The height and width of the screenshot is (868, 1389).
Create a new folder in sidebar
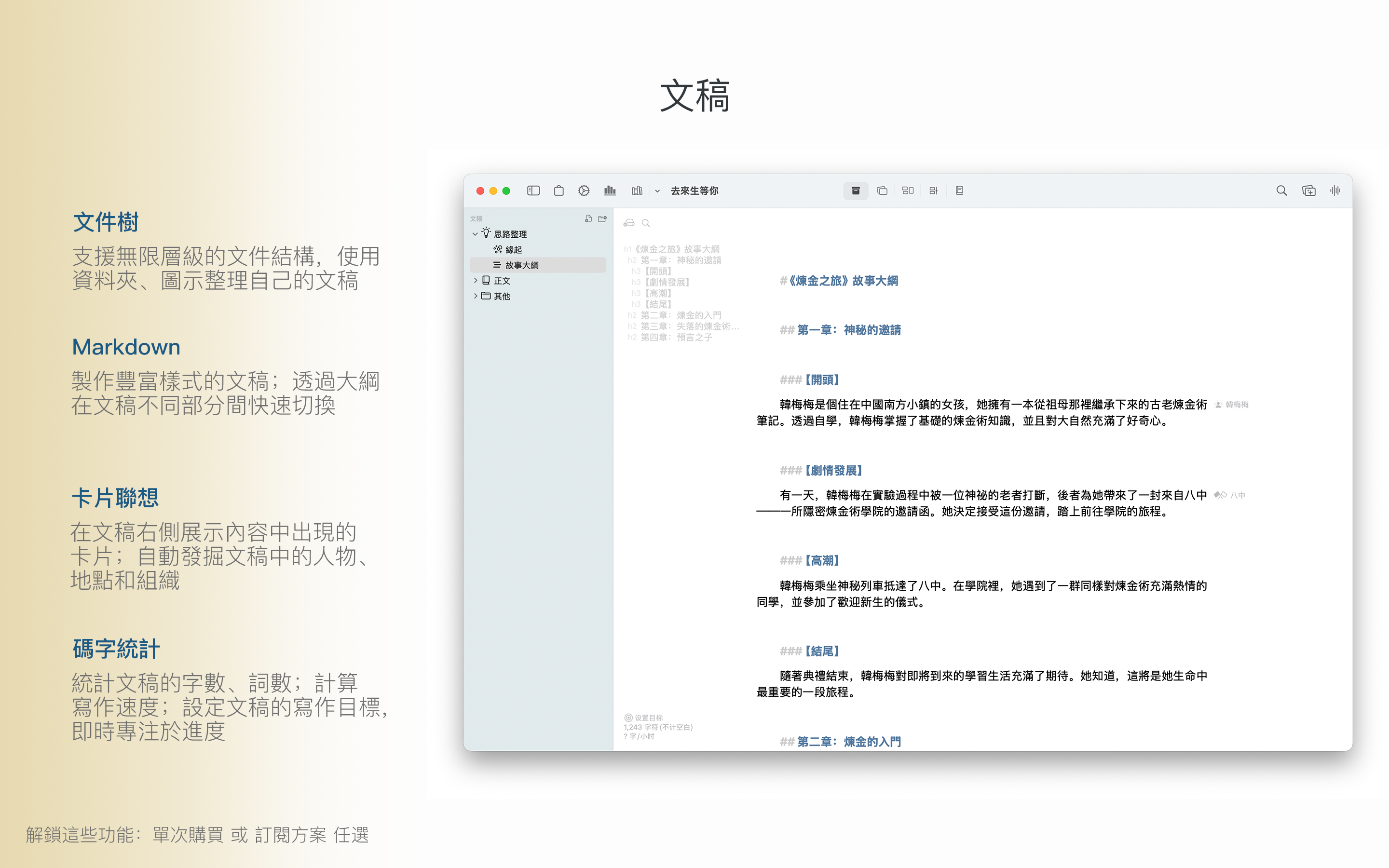(x=602, y=219)
